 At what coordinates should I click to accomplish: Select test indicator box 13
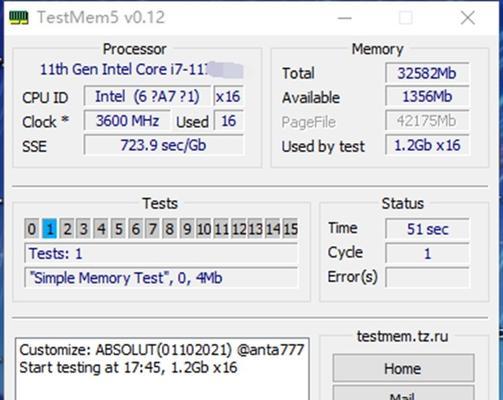[x=255, y=229]
